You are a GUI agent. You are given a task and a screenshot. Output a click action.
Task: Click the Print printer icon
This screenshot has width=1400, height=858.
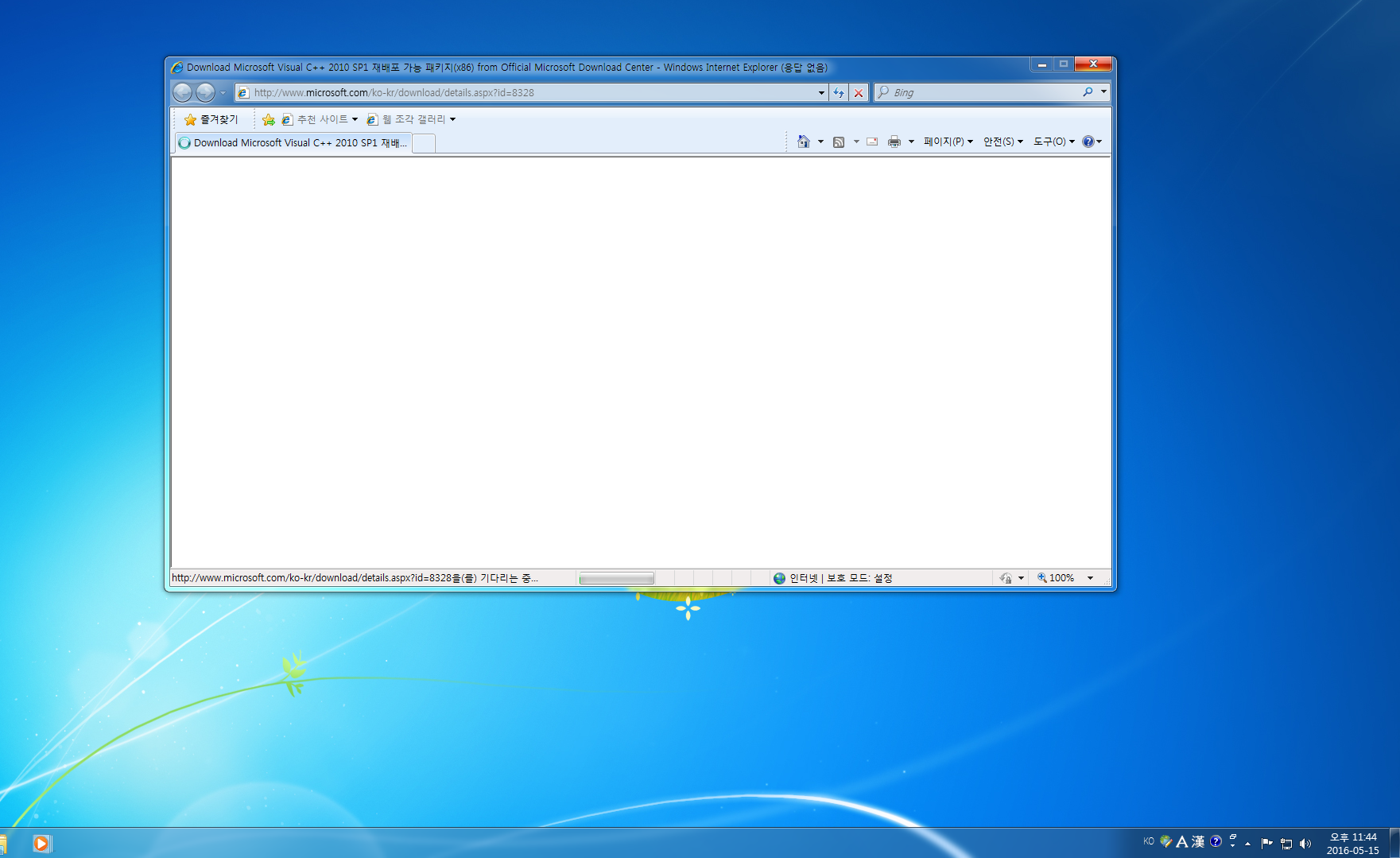(894, 142)
